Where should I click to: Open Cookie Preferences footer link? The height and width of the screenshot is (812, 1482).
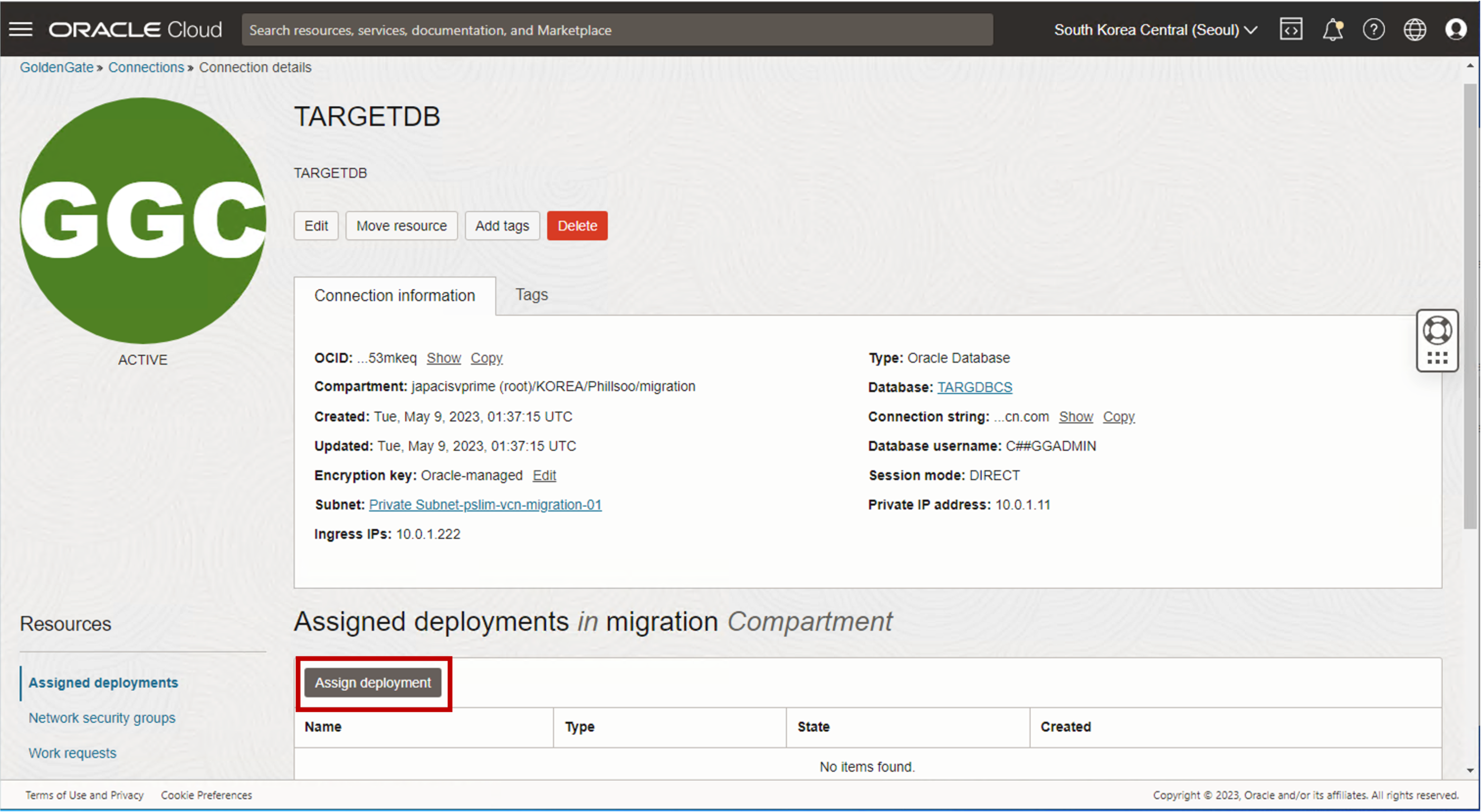pos(206,795)
